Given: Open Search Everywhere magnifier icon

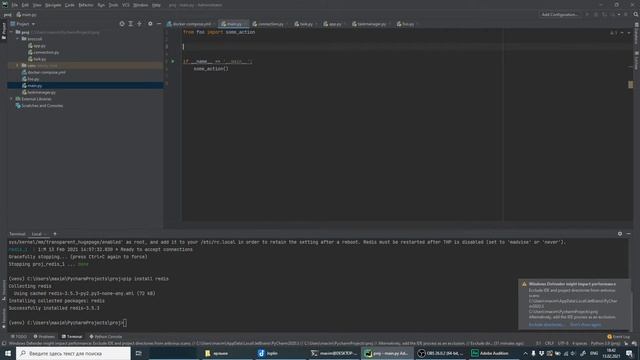Looking at the screenshot, I should (x=636, y=14).
